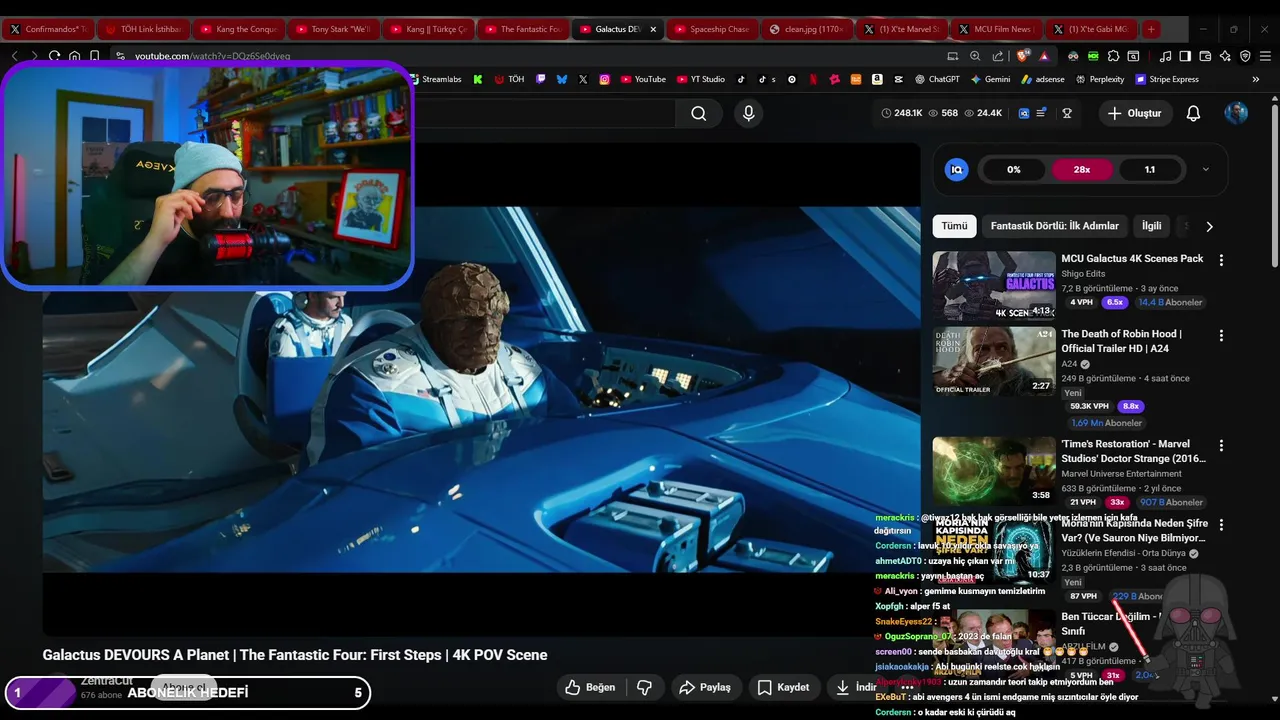Click the Oluştur create button
1280x720 pixels.
1135,113
